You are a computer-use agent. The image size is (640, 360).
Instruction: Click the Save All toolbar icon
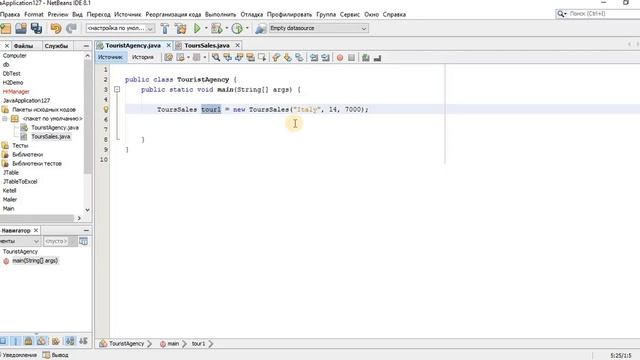36,28
